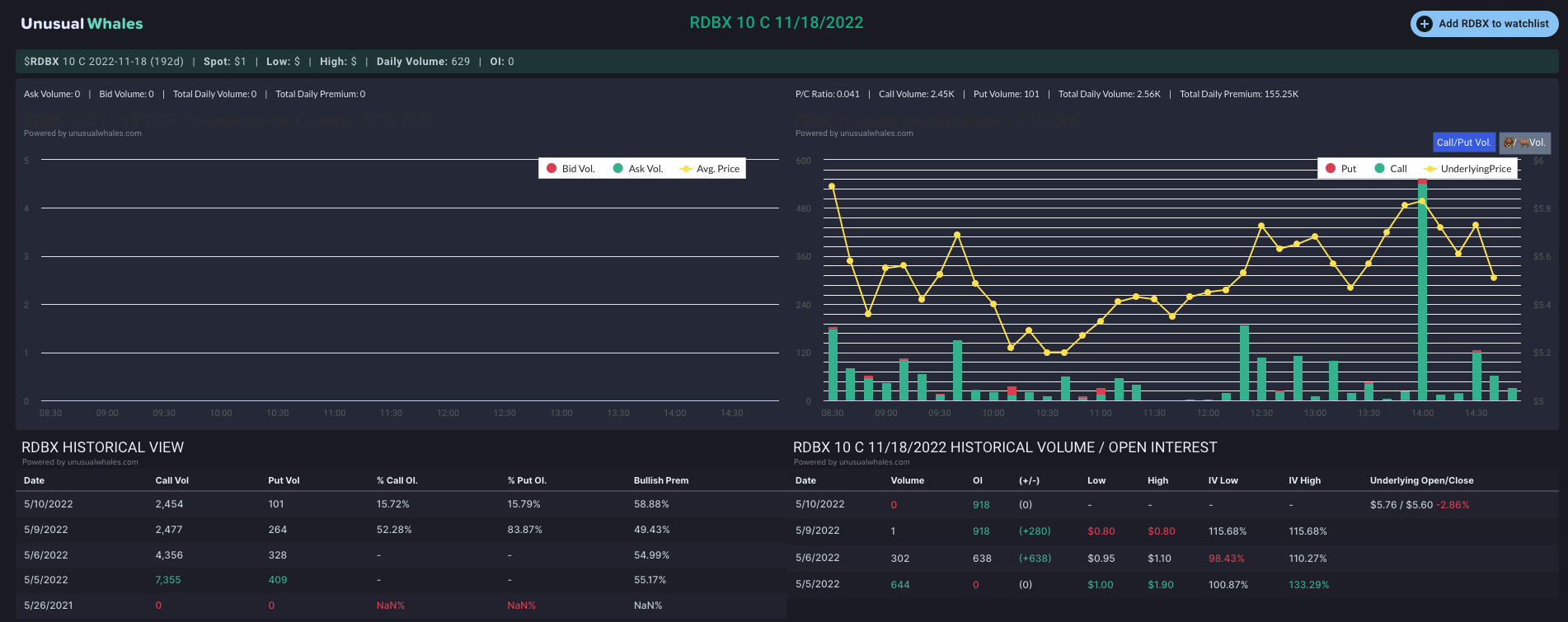The image size is (1568, 622).
Task: Toggle the Avg. Price series in the legend
Action: [x=710, y=169]
